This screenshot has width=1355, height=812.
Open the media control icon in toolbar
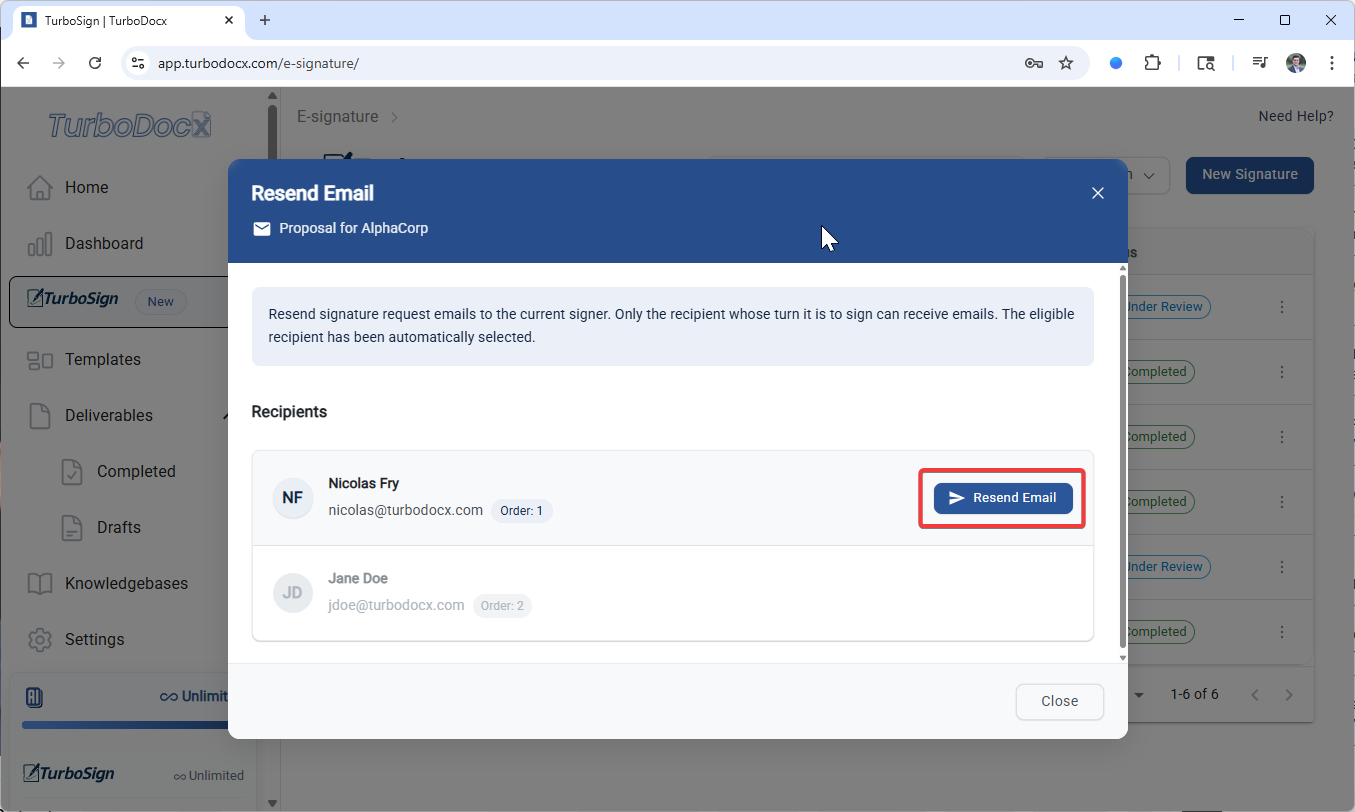[x=1260, y=63]
